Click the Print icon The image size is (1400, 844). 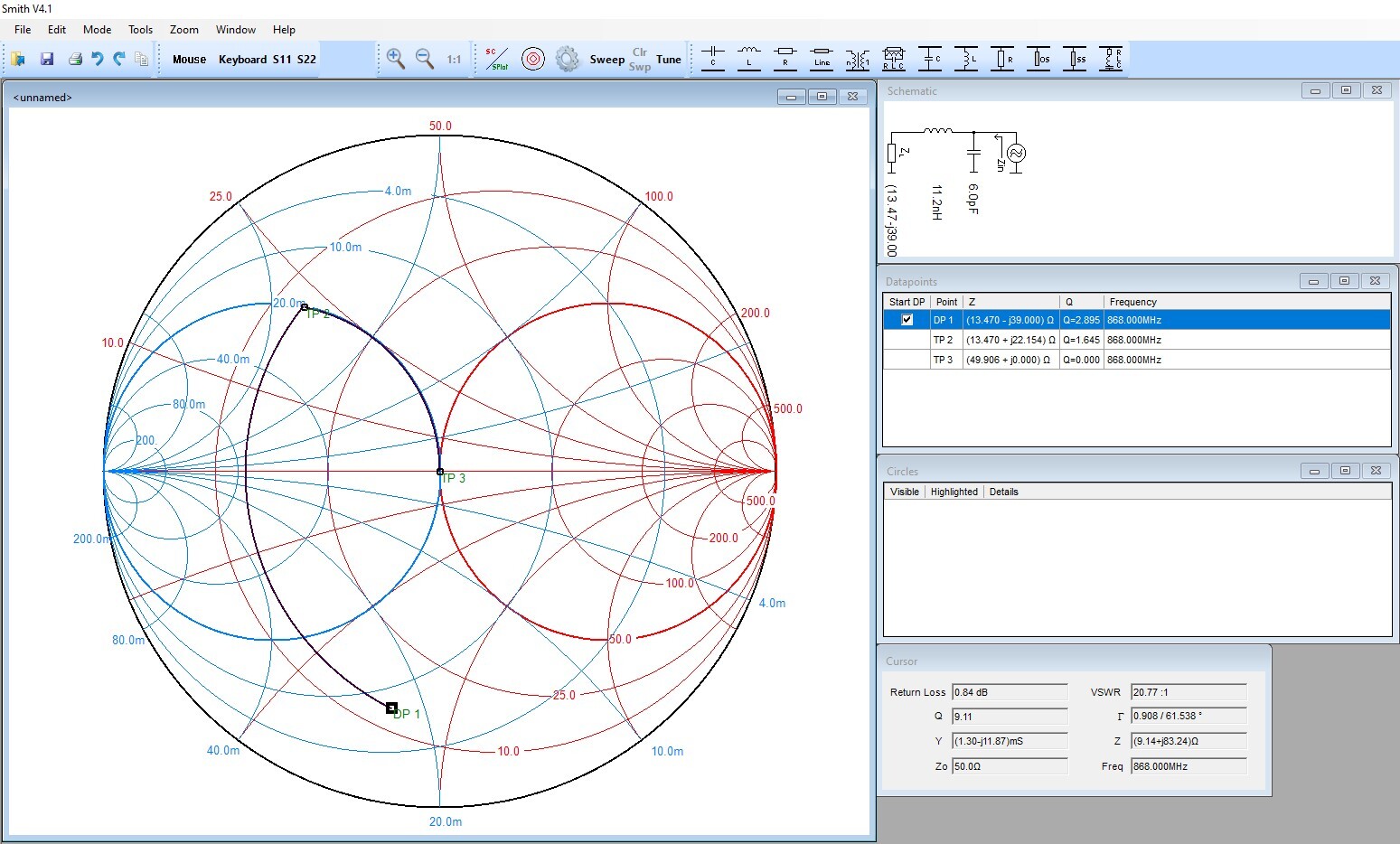pos(75,59)
